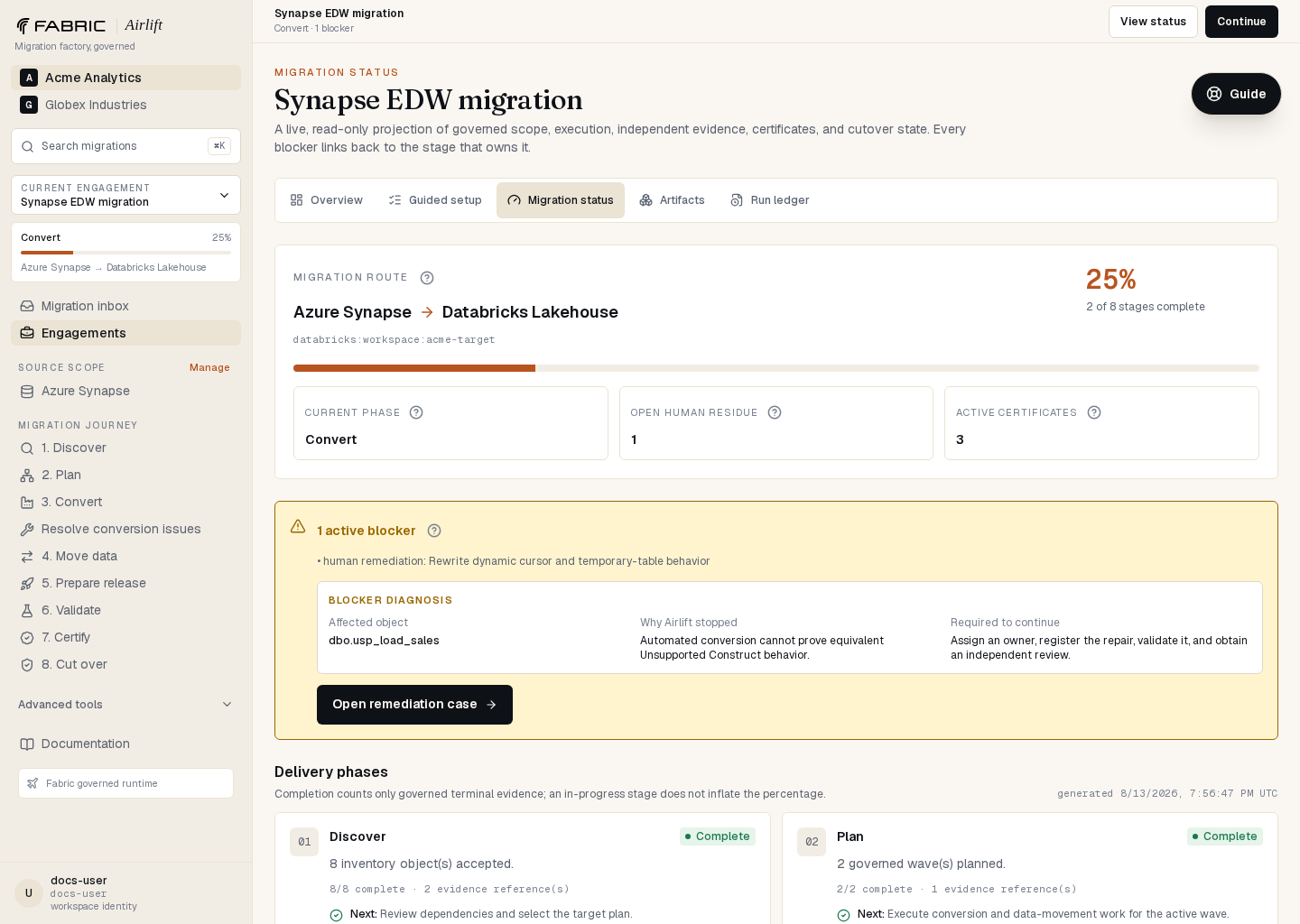Click Manage source scope link
This screenshot has width=1300, height=924.
209,367
